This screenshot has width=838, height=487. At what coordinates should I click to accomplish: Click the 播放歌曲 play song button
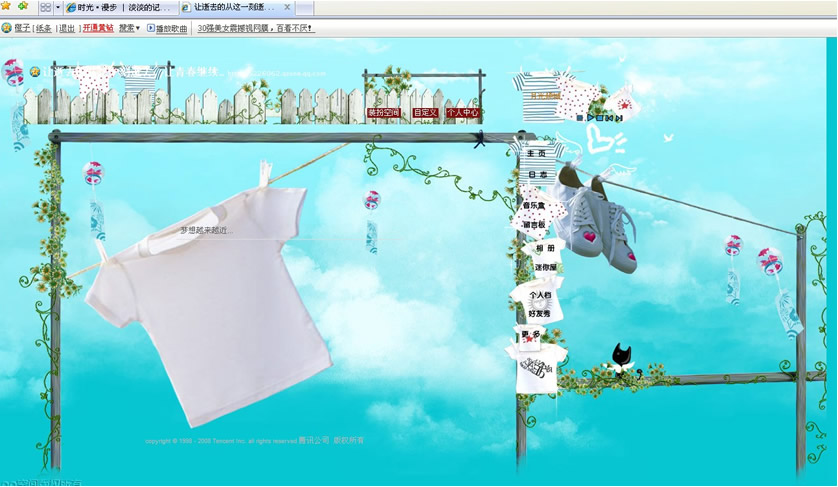point(167,28)
